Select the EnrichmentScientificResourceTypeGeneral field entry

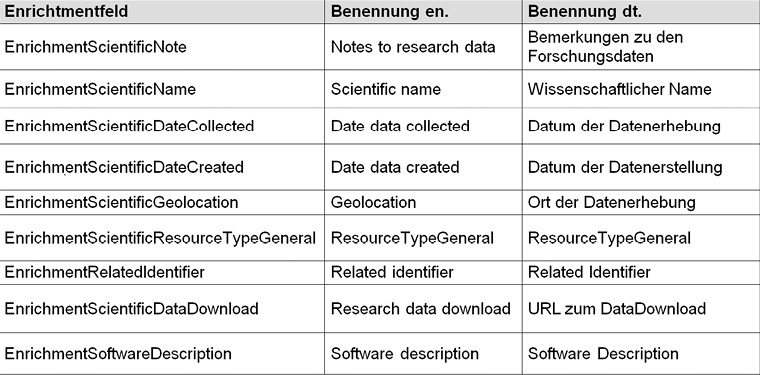pyautogui.click(x=160, y=238)
